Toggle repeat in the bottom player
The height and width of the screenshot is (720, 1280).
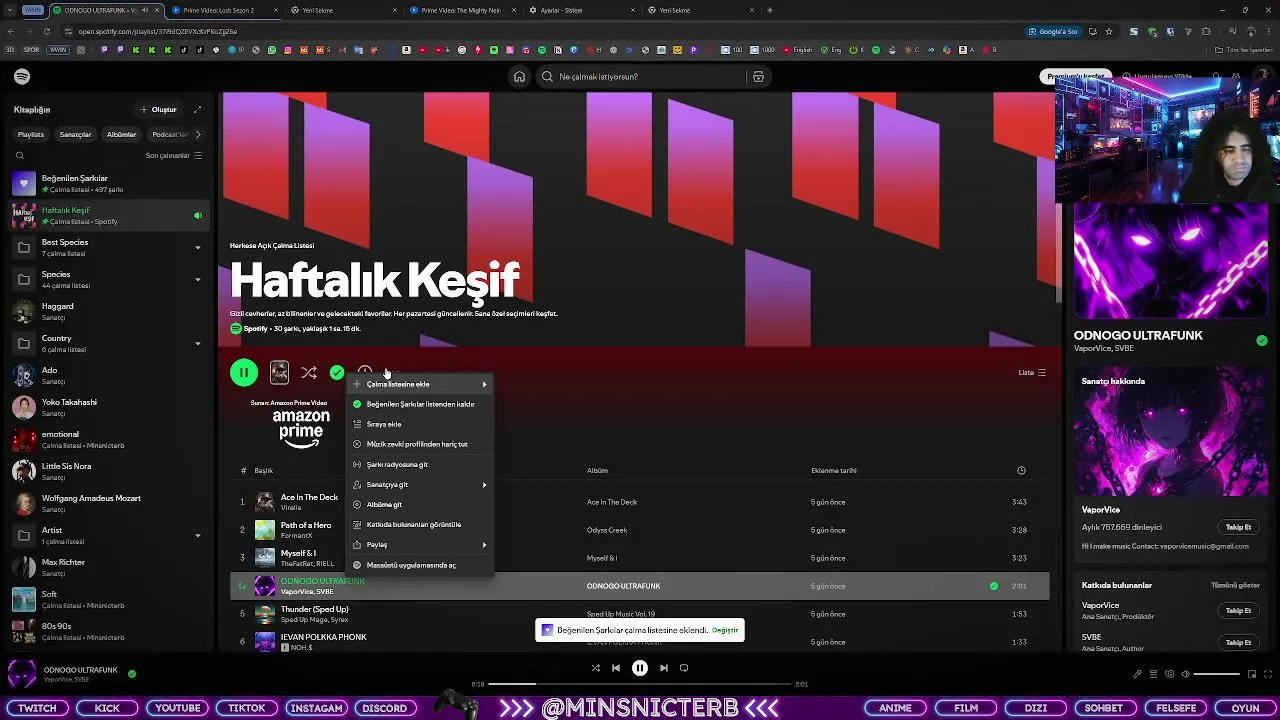tap(684, 668)
